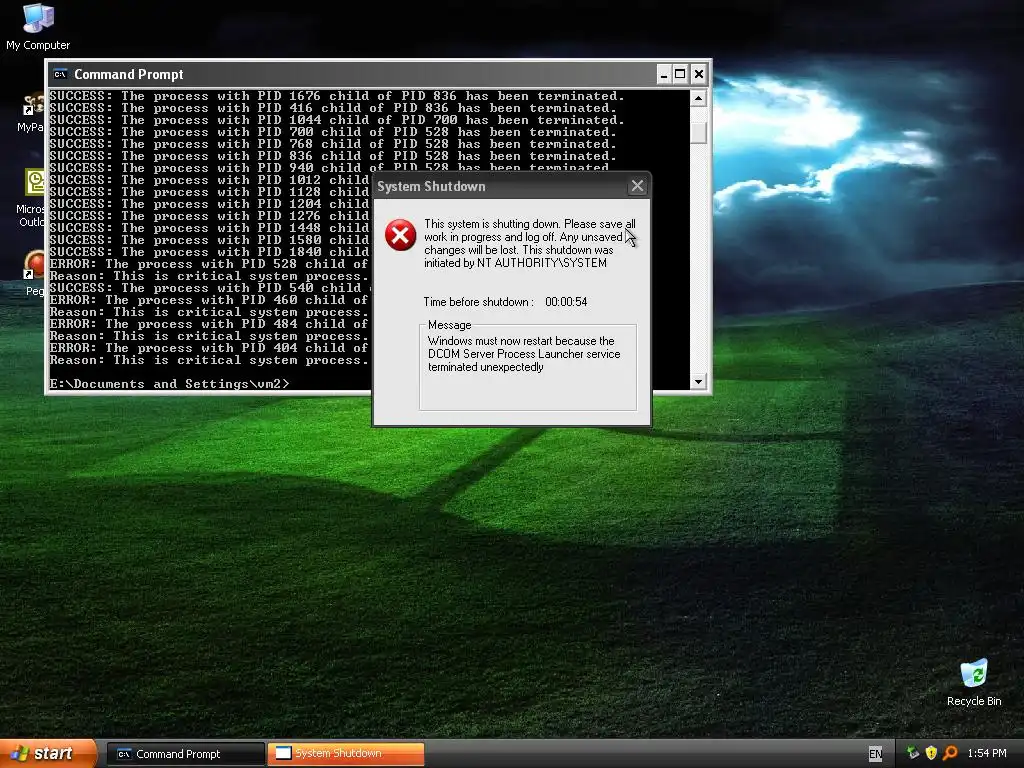The width and height of the screenshot is (1024, 768).
Task: Click the 1:54 PM system clock
Action: (x=987, y=754)
